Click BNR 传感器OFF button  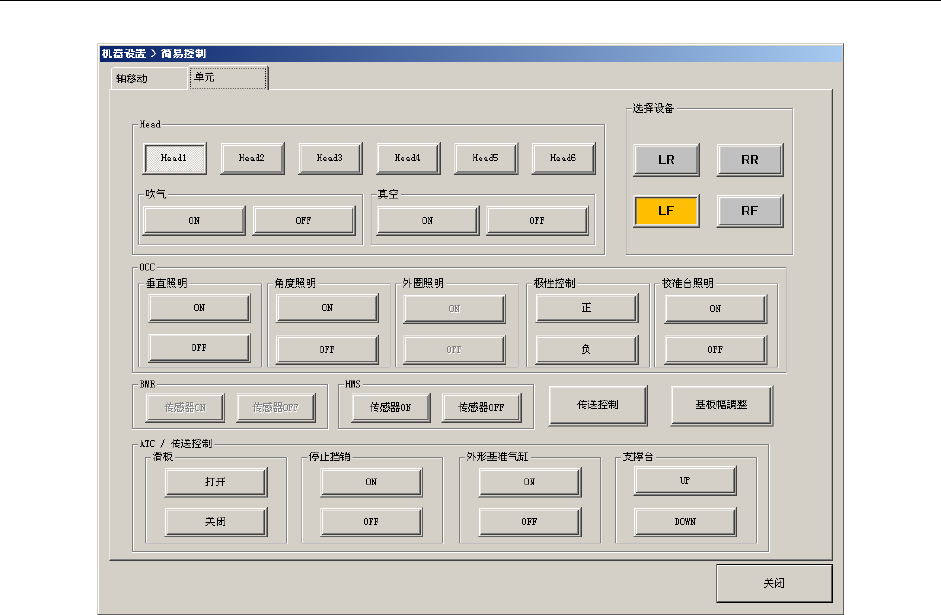tap(276, 408)
